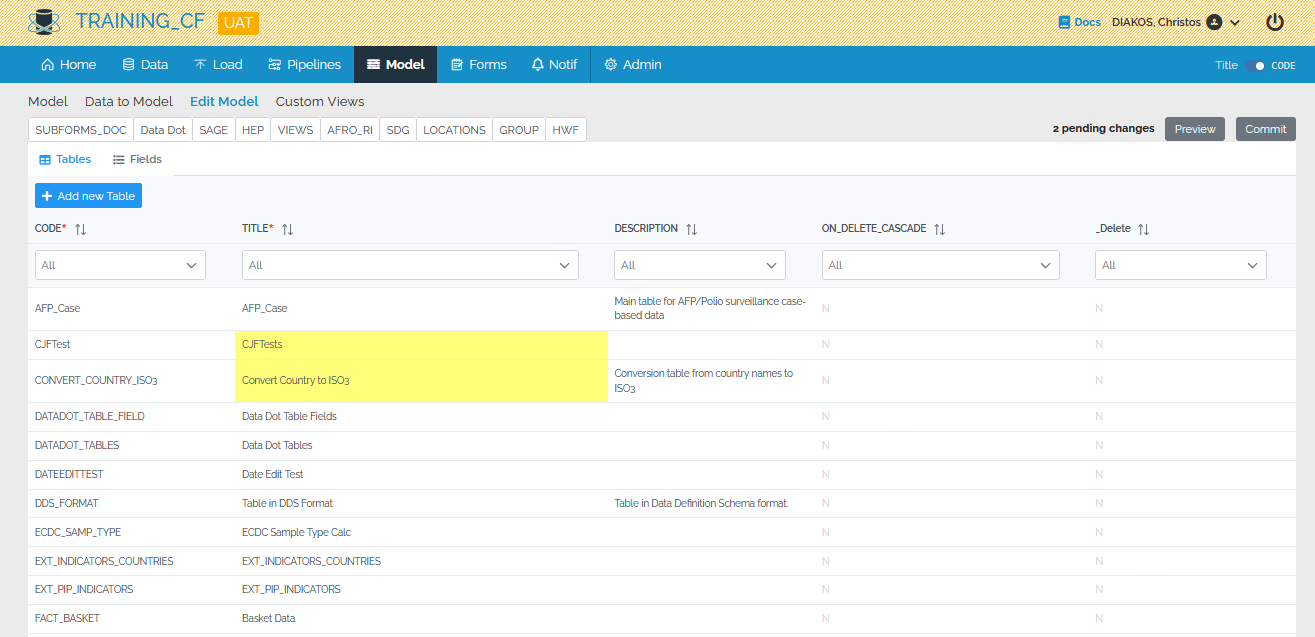
Task: Select the LOCATIONS model tab
Action: [454, 130]
